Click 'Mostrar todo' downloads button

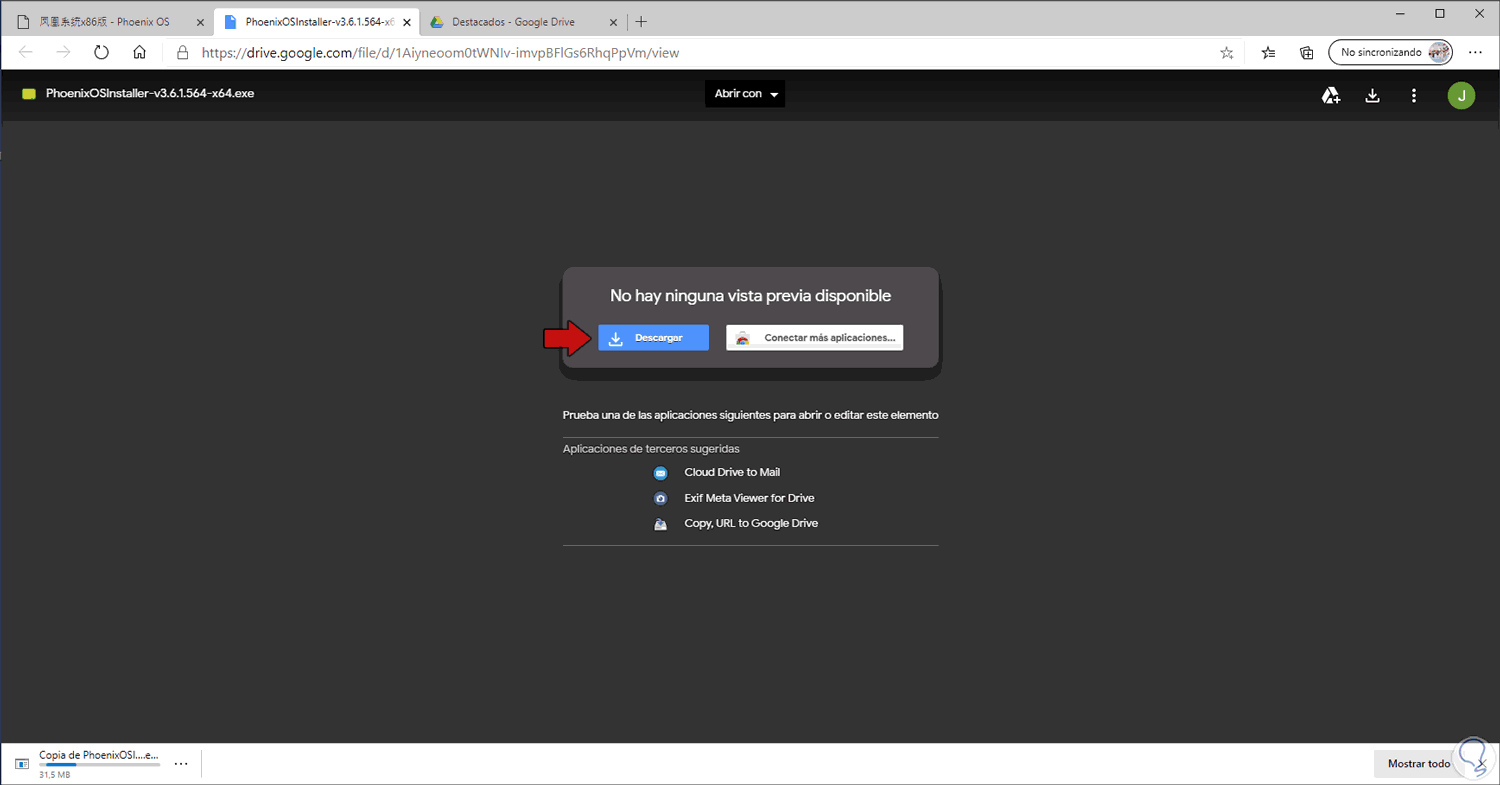coord(1419,764)
